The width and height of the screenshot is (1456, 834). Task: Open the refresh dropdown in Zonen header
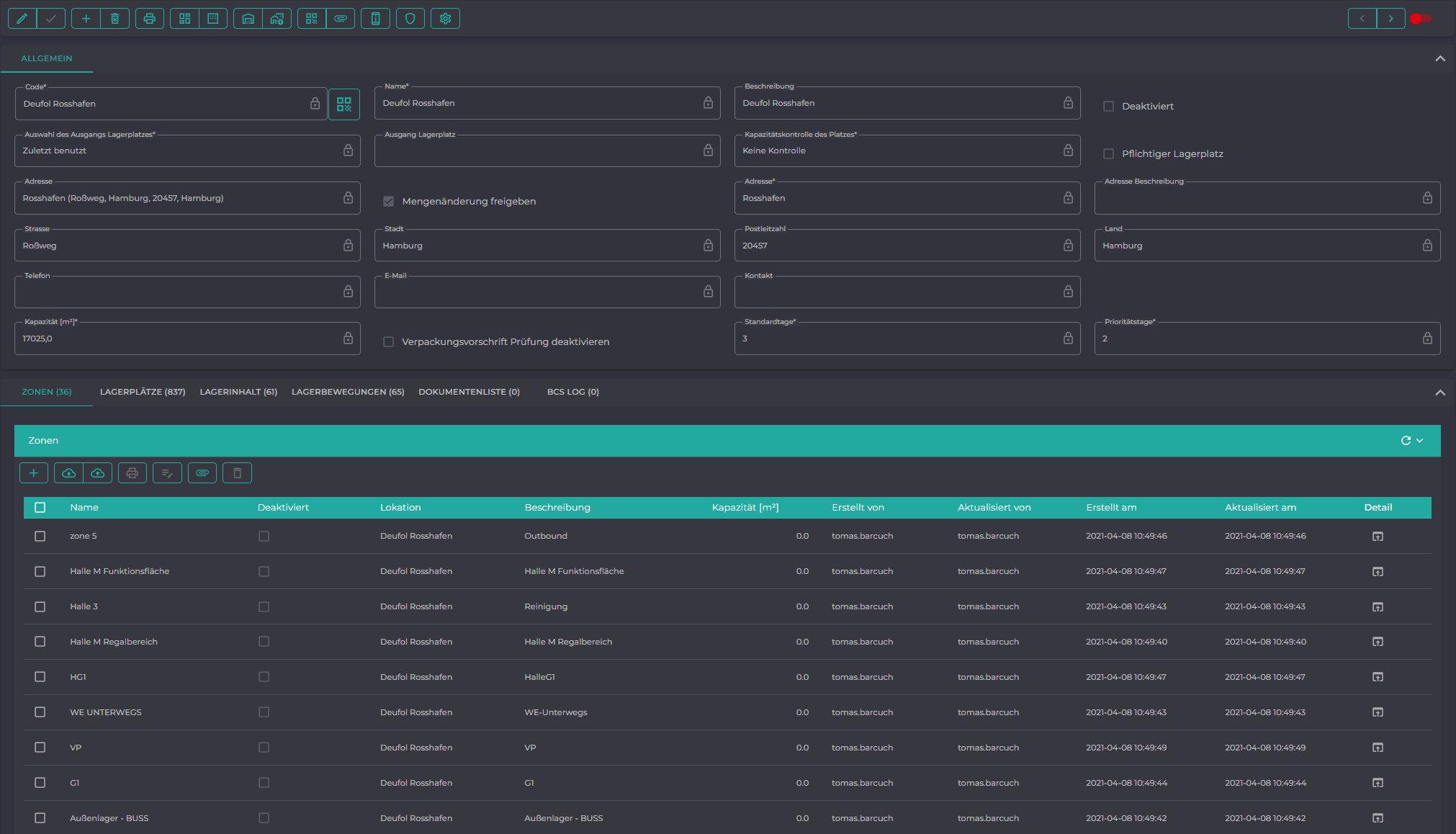tap(1420, 441)
